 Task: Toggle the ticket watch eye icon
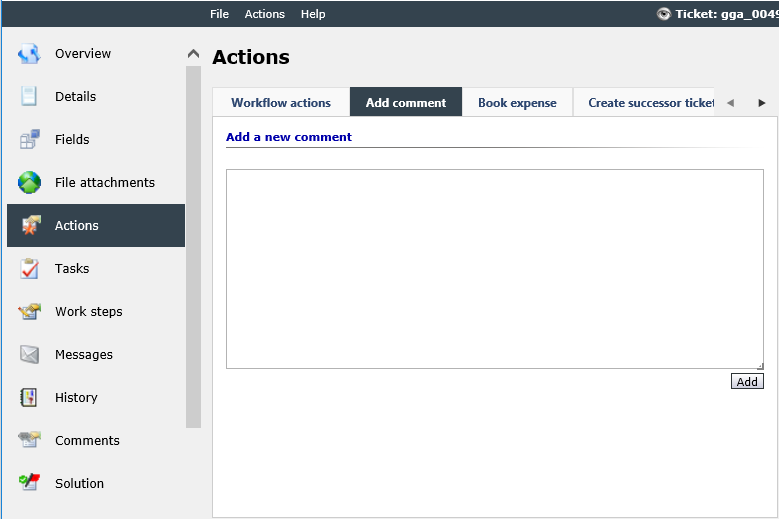pyautogui.click(x=663, y=14)
